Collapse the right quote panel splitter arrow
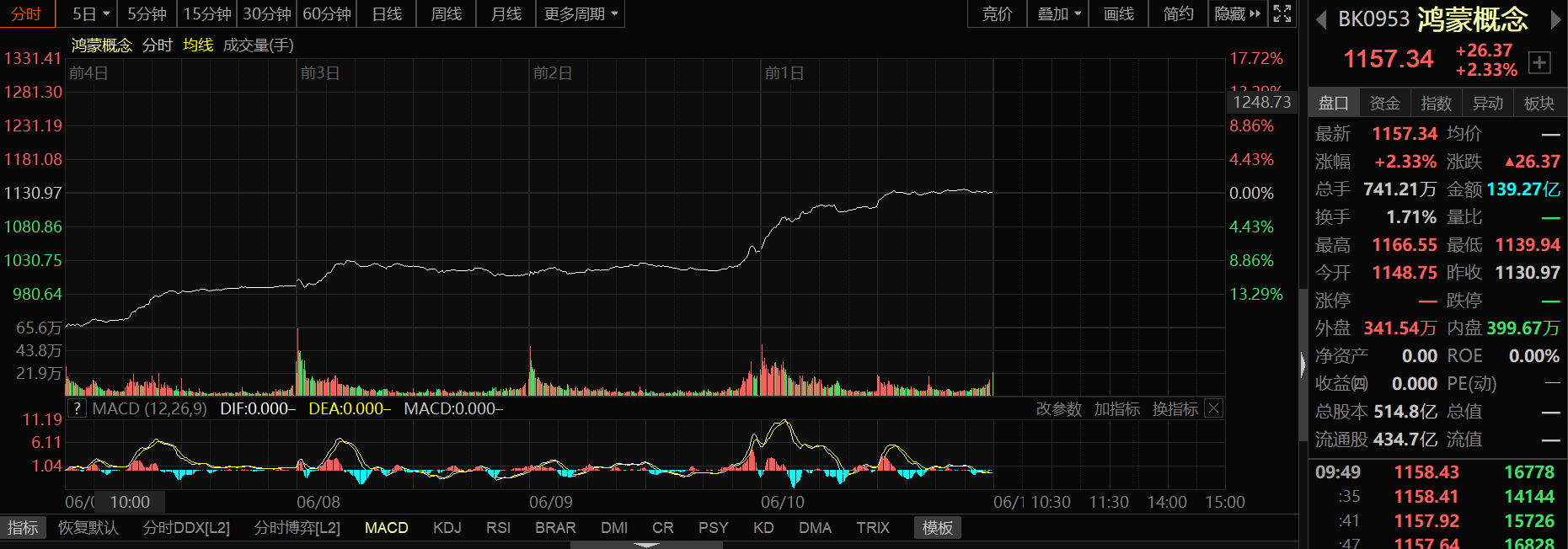The height and width of the screenshot is (549, 1568). (x=1303, y=365)
